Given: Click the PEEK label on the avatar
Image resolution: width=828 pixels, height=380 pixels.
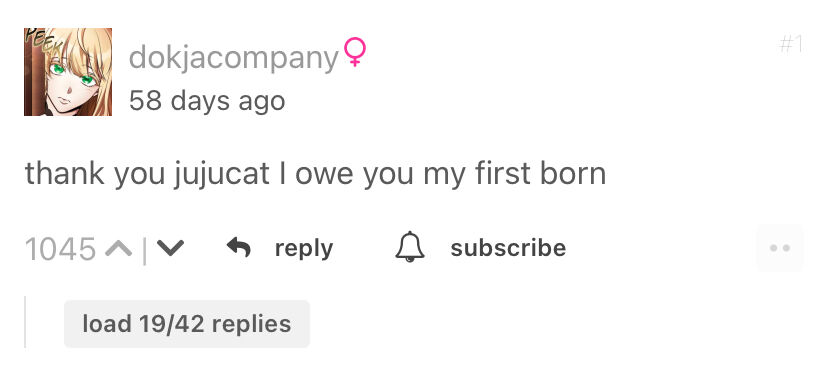Looking at the screenshot, I should click(x=41, y=42).
